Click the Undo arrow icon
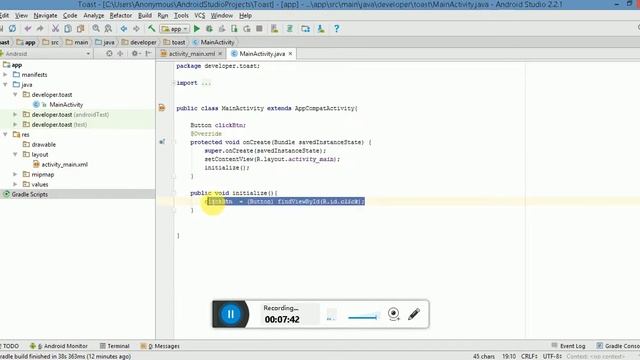 (x=28, y=29)
